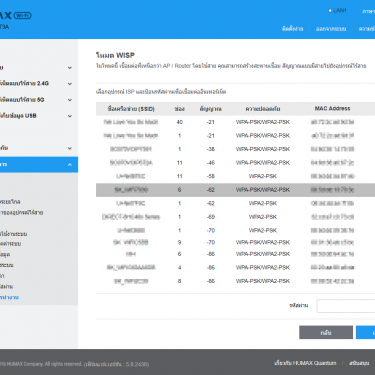
Task: Select the network row on channel 40
Action: 235,122
